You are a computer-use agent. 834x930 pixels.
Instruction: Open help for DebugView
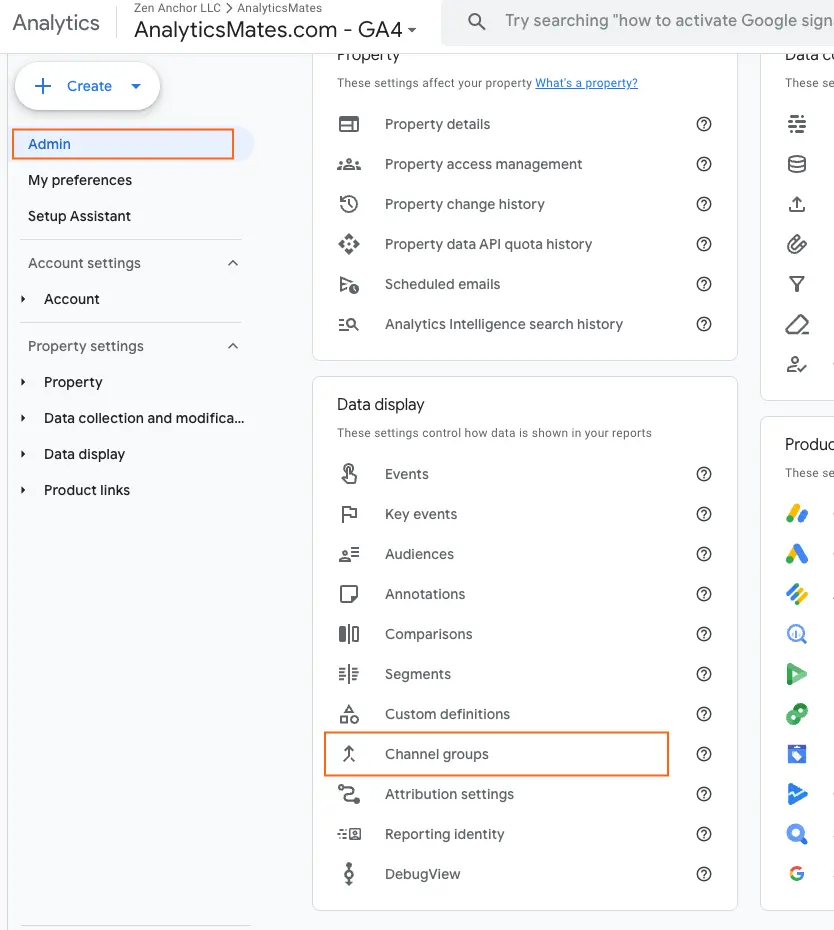point(704,874)
